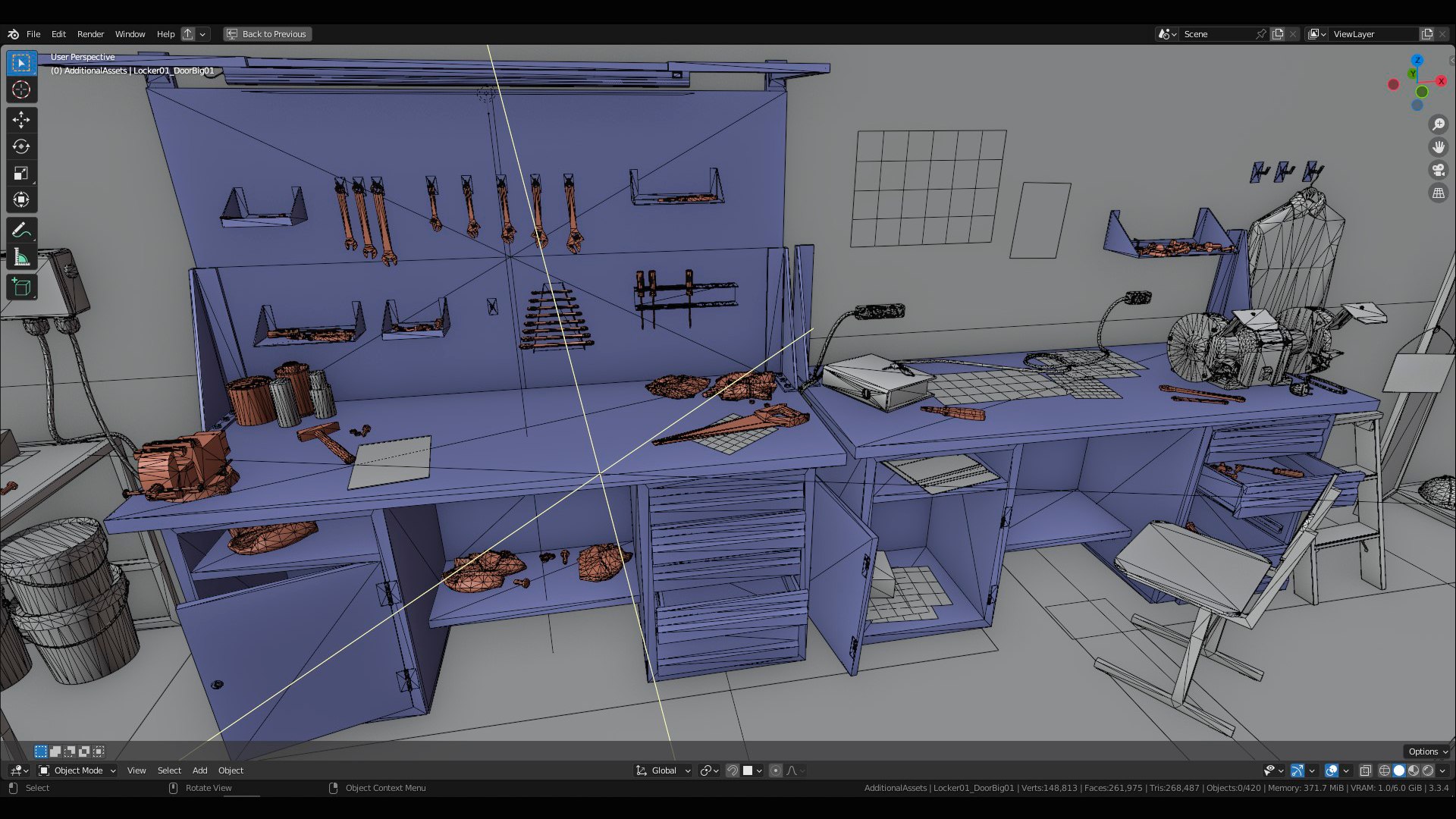Toggle show overlays button
Viewport: 1456px width, 819px height.
1332,770
